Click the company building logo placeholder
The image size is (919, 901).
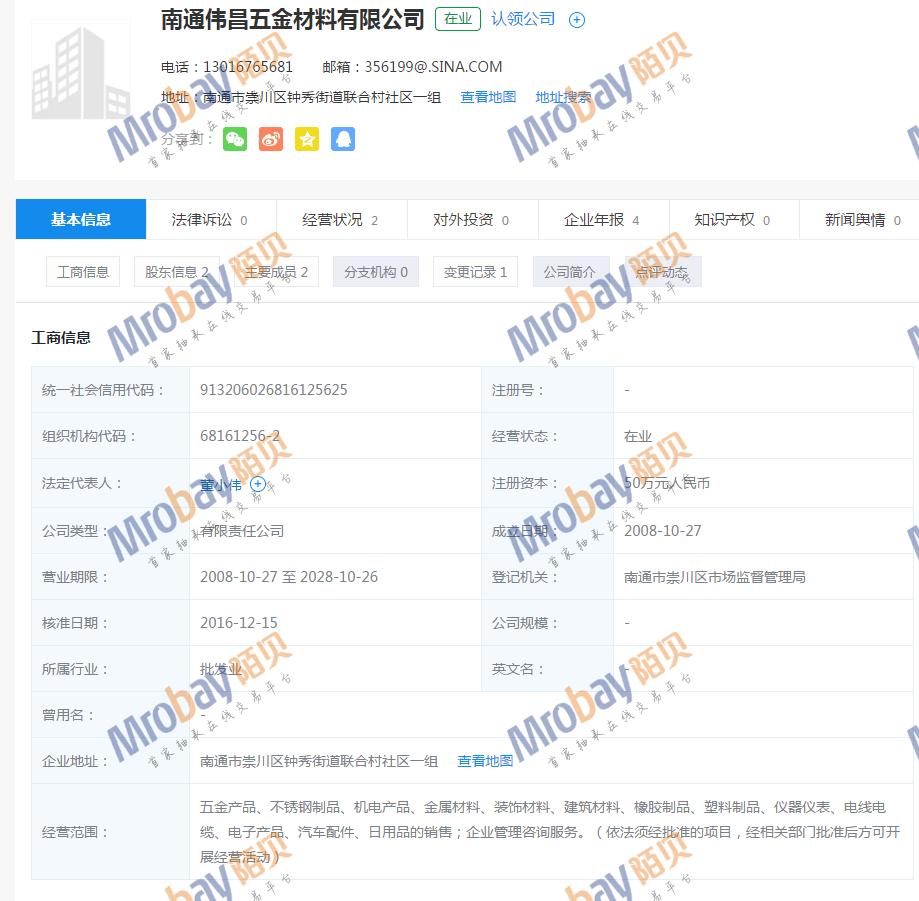coord(81,69)
